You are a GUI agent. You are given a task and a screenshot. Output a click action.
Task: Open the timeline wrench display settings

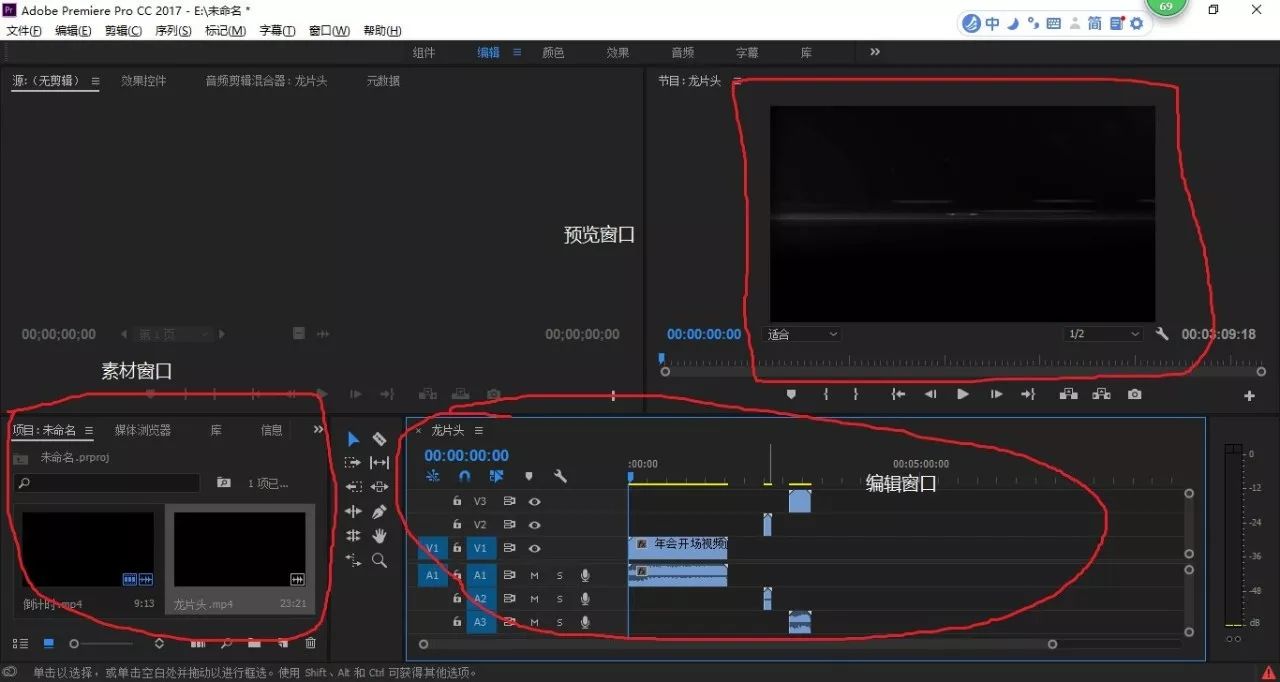click(561, 477)
